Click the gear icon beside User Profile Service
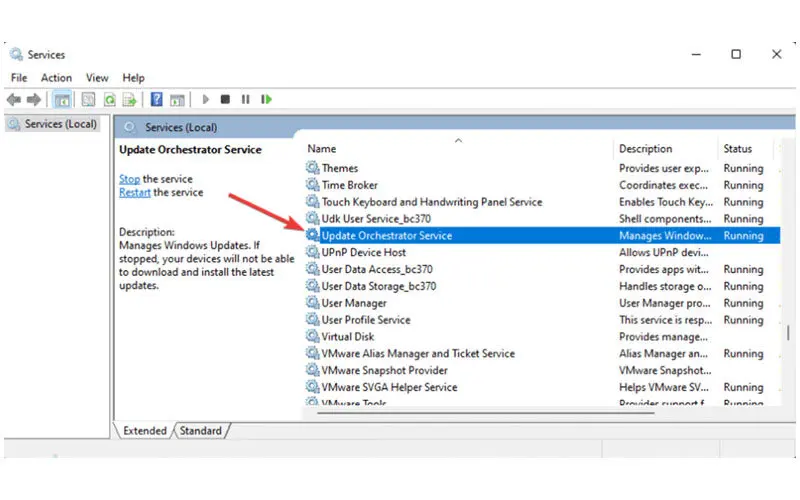Image resolution: width=800 pixels, height=500 pixels. (x=312, y=319)
